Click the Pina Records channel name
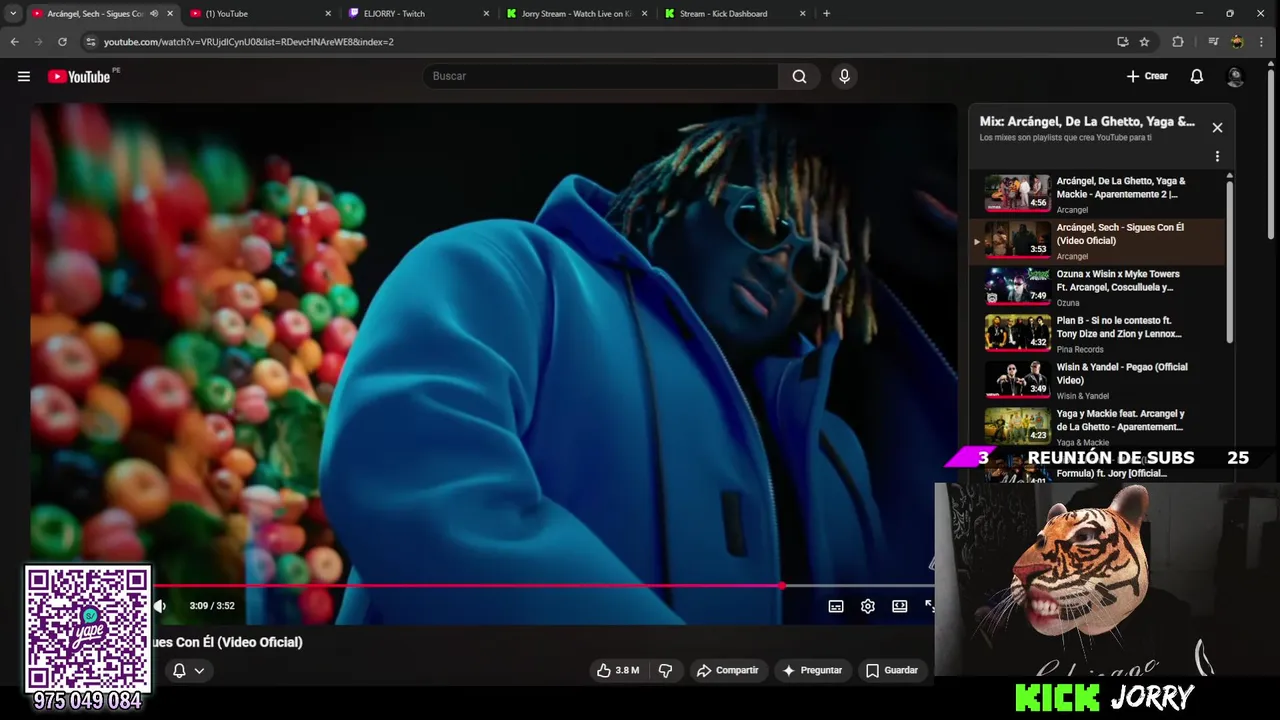Screen dimensions: 1280x720 (x=1080, y=349)
